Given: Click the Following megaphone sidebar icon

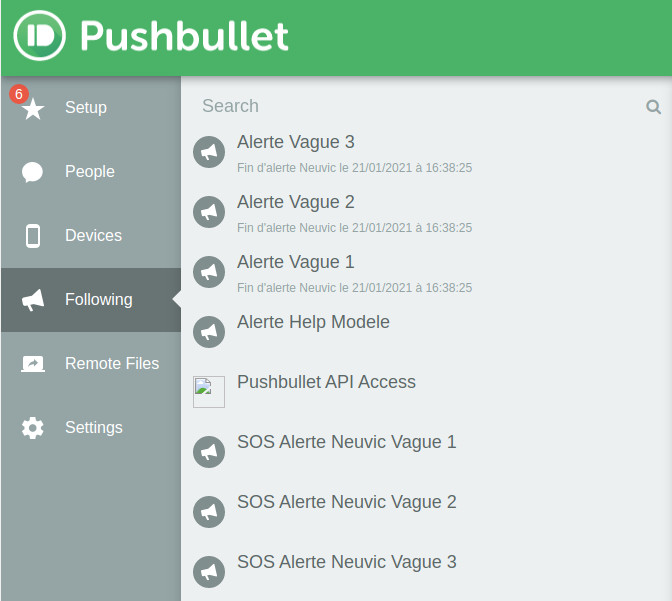Looking at the screenshot, I should pos(33,300).
